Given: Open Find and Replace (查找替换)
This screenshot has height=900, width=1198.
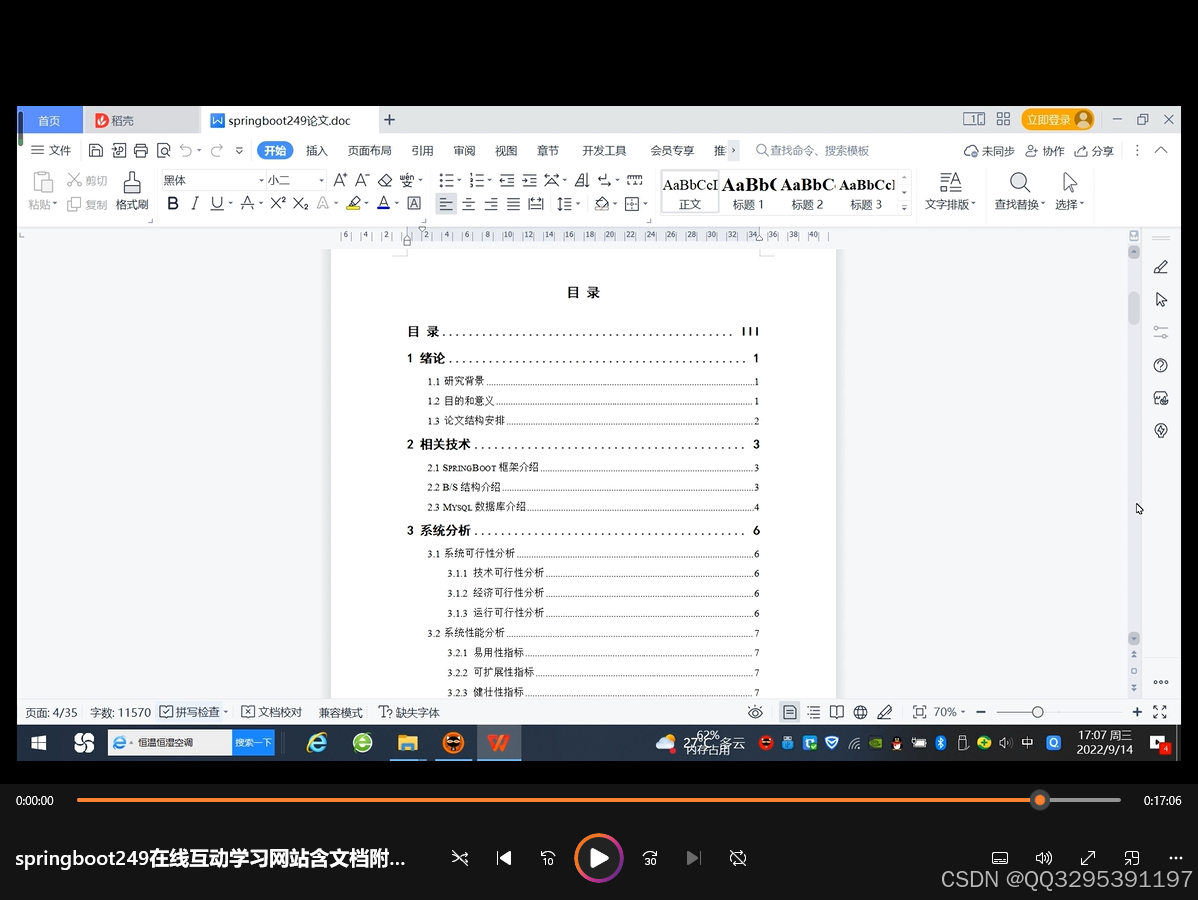Looking at the screenshot, I should click(x=1019, y=192).
